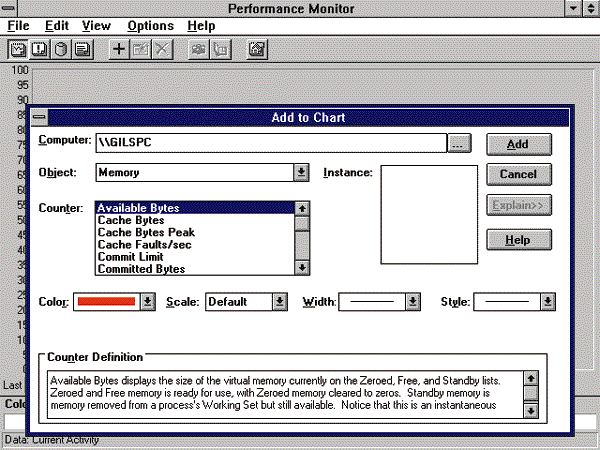Click Counter Definition scroll up arrow
Viewport: 600px width, 450px height.
click(531, 379)
